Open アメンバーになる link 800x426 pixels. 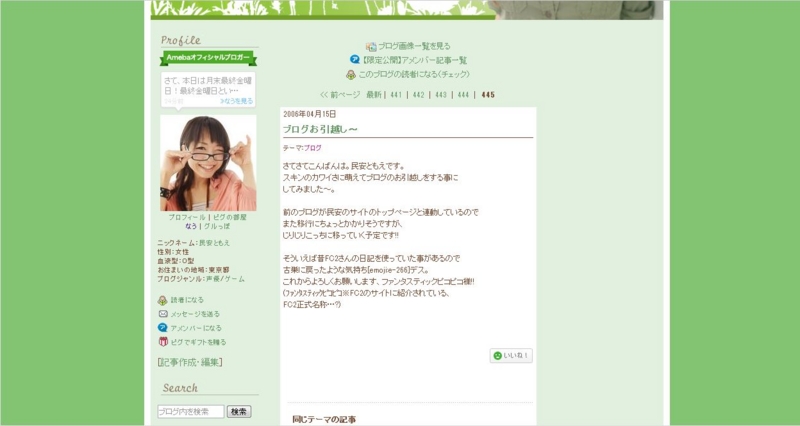coord(196,329)
